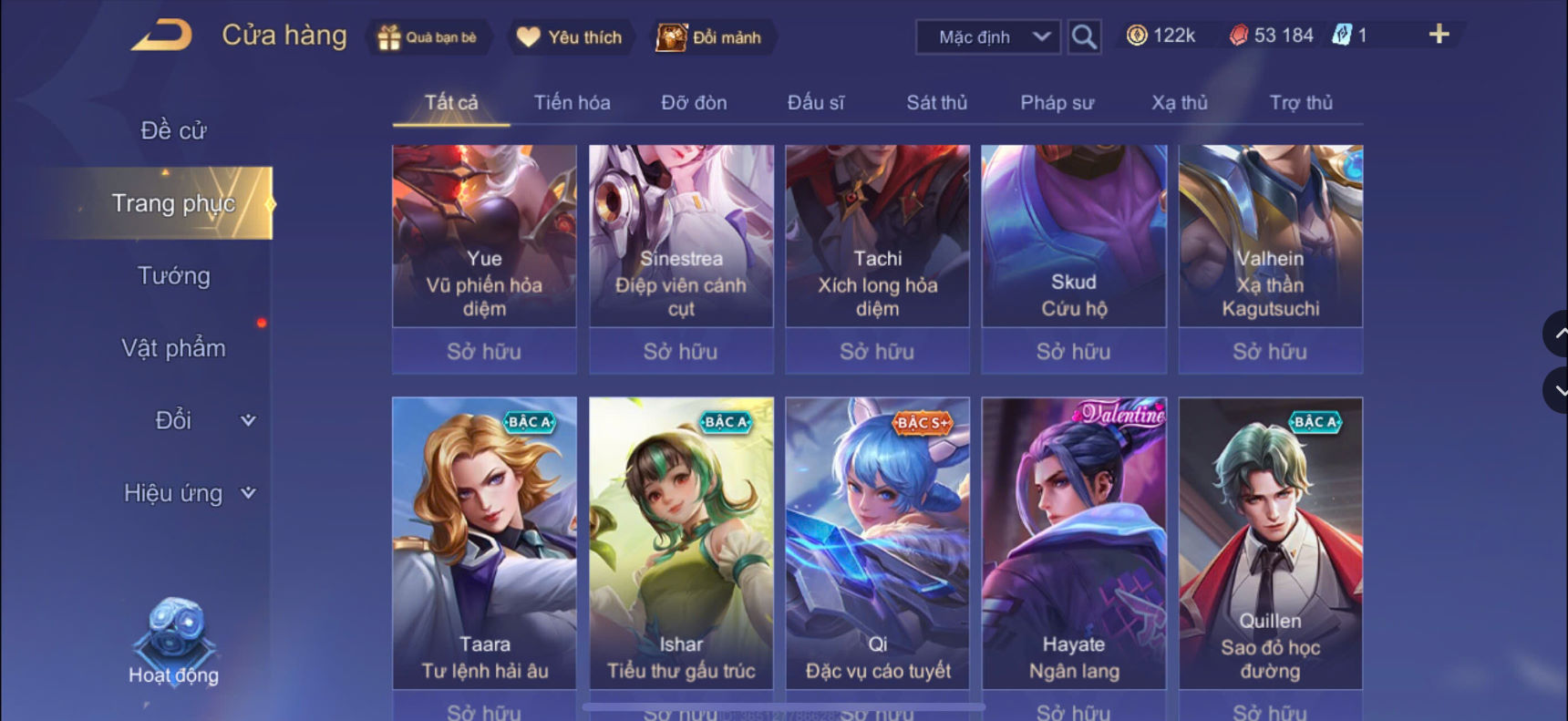The image size is (1568, 721).
Task: Select Hayate Ngân lang Valentine skin
Action: point(1074,542)
